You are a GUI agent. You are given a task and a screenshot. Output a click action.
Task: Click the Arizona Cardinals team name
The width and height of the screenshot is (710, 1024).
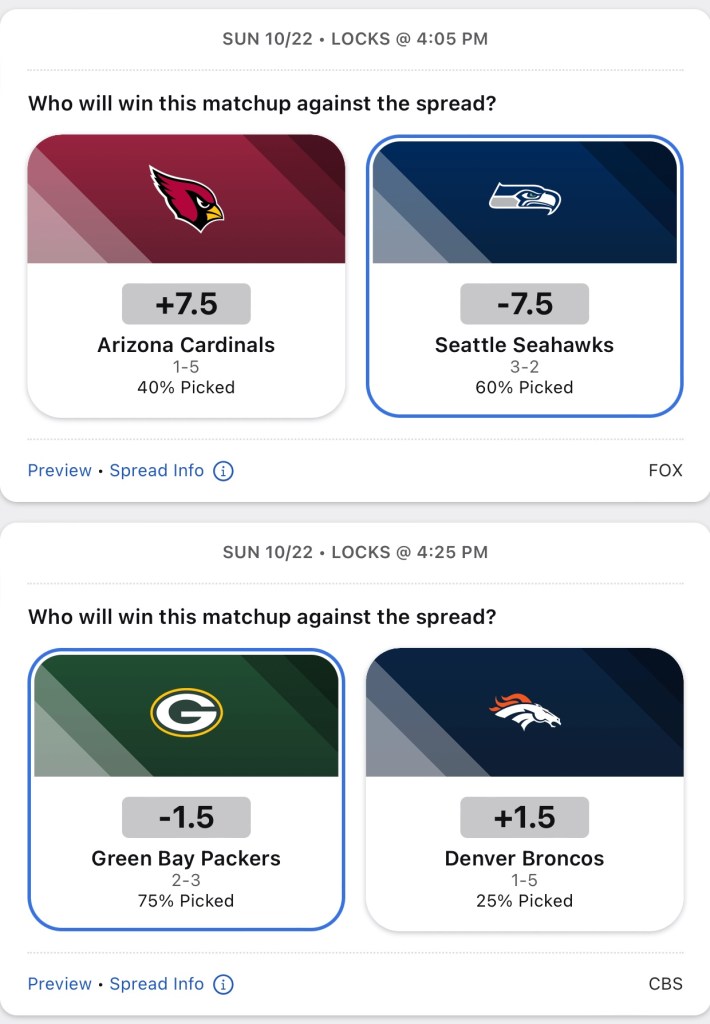[x=186, y=345]
